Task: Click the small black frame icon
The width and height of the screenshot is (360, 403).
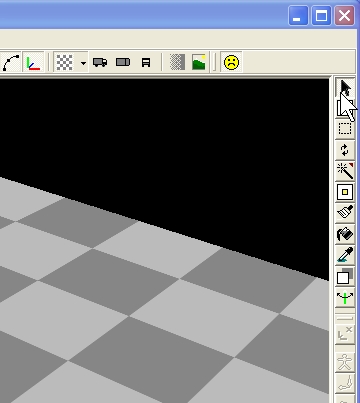Action: [x=146, y=62]
